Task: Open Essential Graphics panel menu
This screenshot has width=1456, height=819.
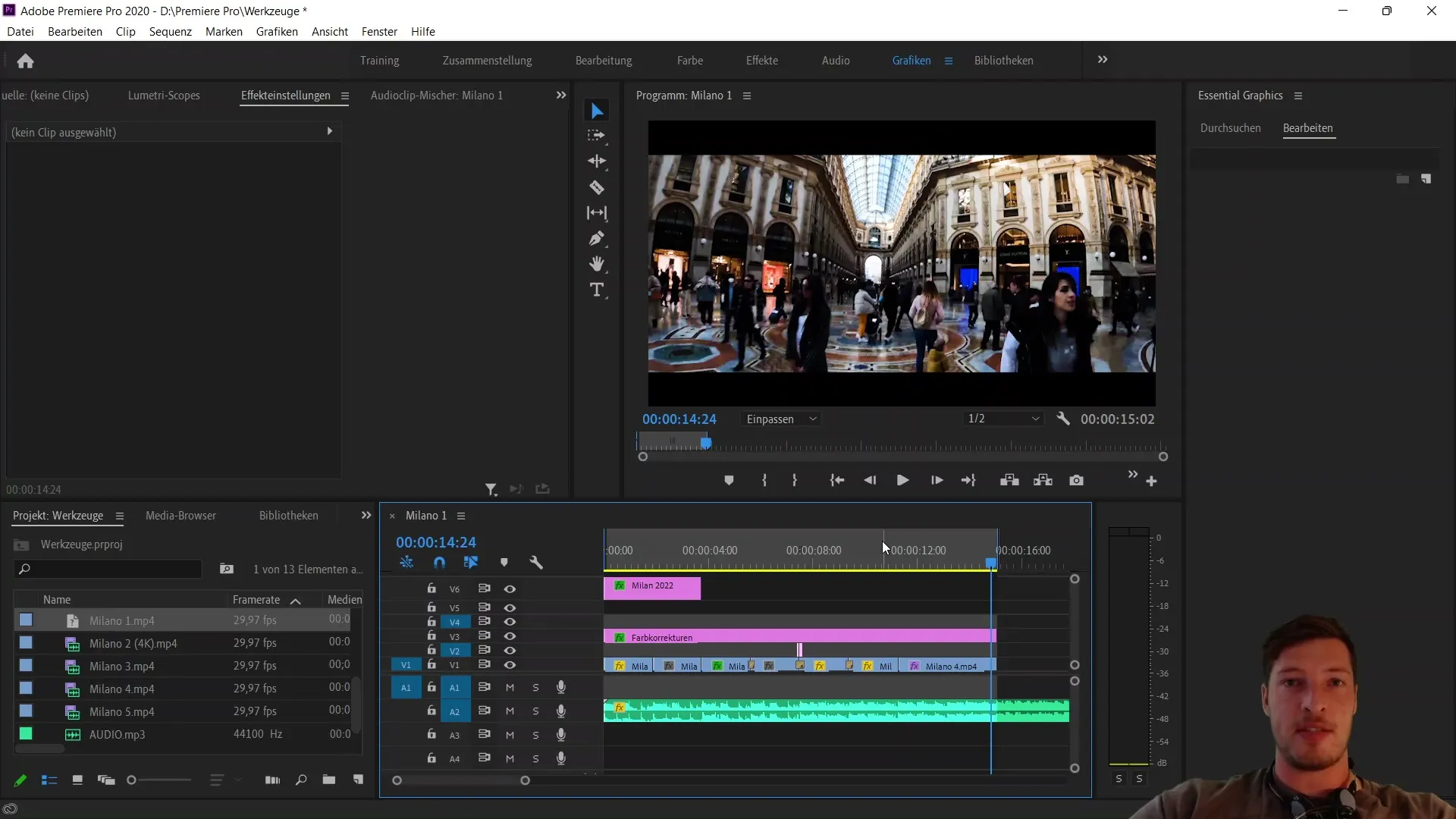Action: coord(1298,96)
